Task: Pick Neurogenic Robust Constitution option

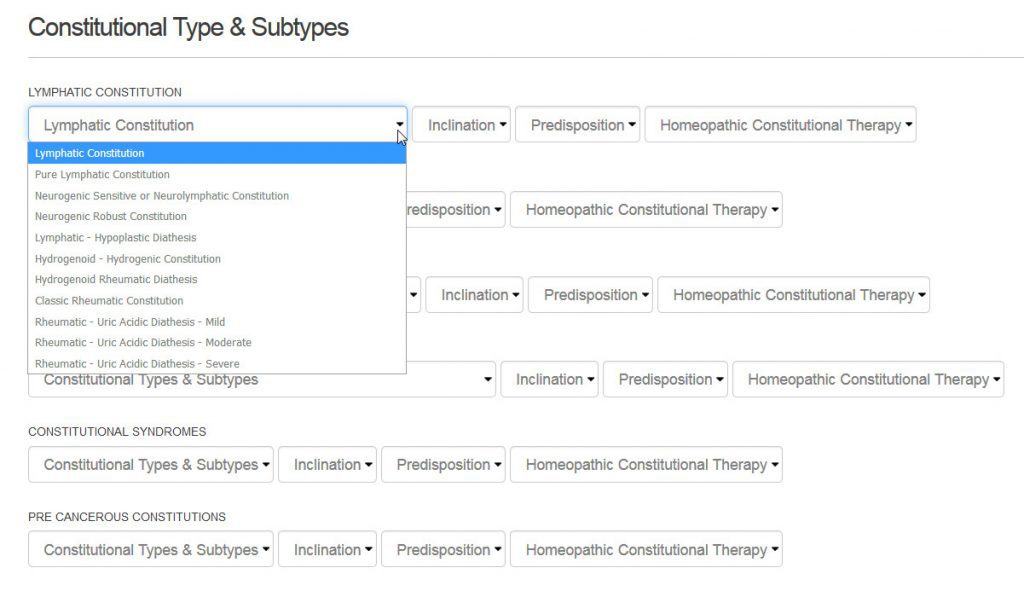Action: [217, 216]
